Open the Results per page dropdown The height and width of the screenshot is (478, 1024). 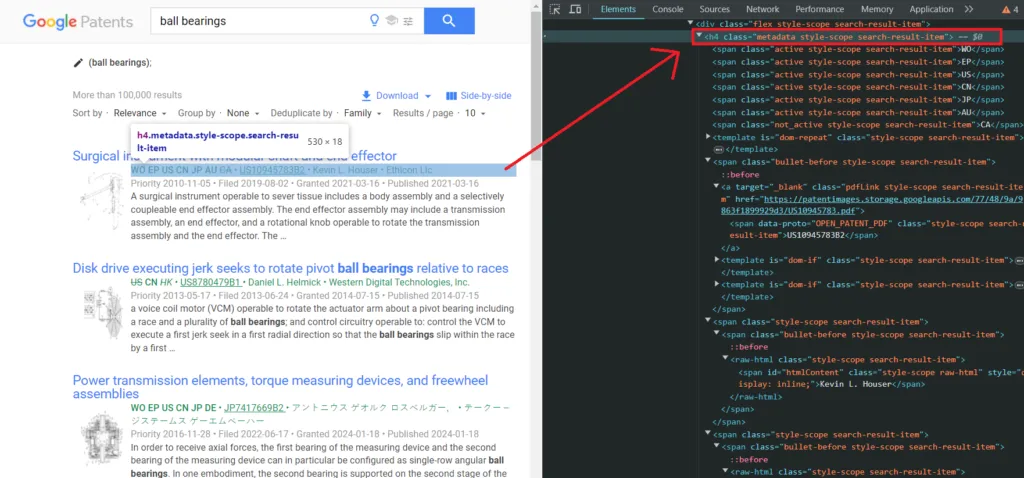tap(474, 113)
